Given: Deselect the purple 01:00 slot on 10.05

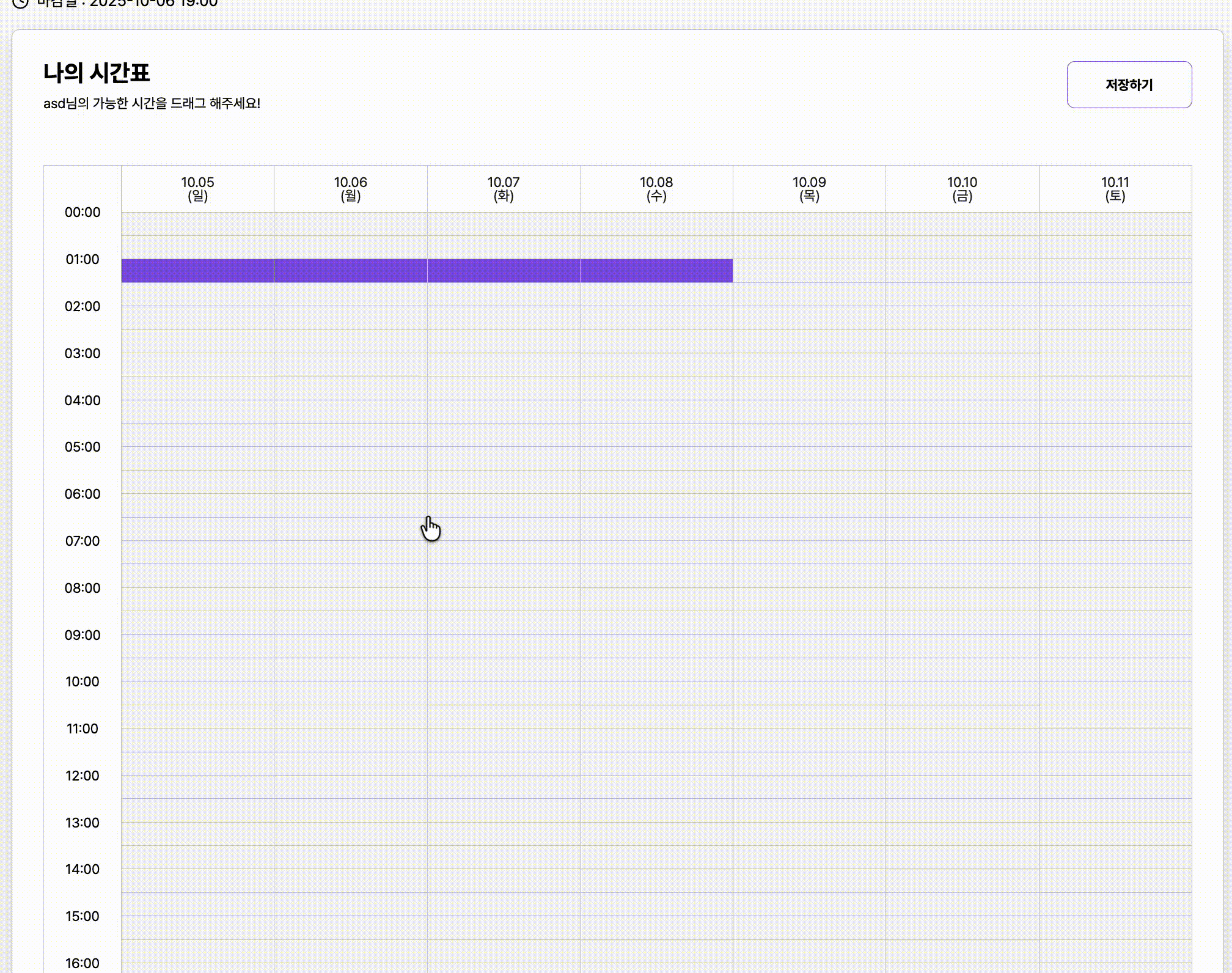Looking at the screenshot, I should (197, 271).
